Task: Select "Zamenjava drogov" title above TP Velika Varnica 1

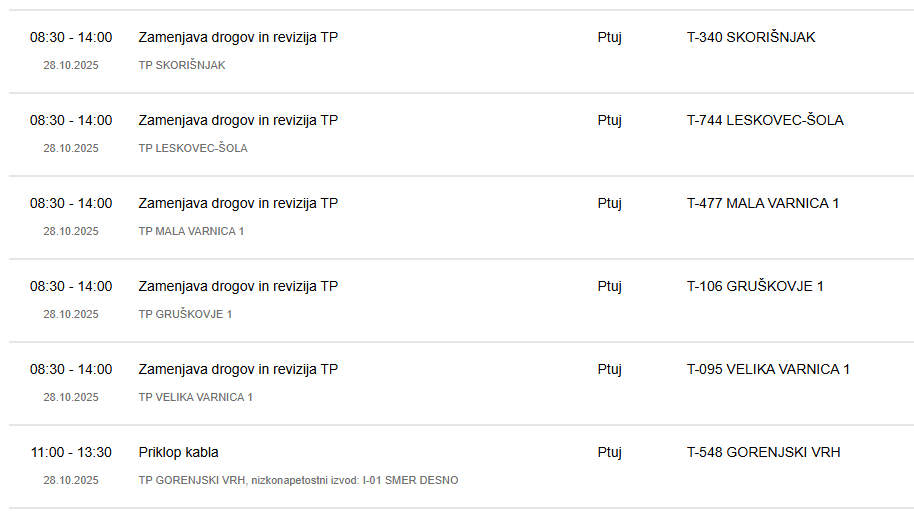Action: coord(238,370)
